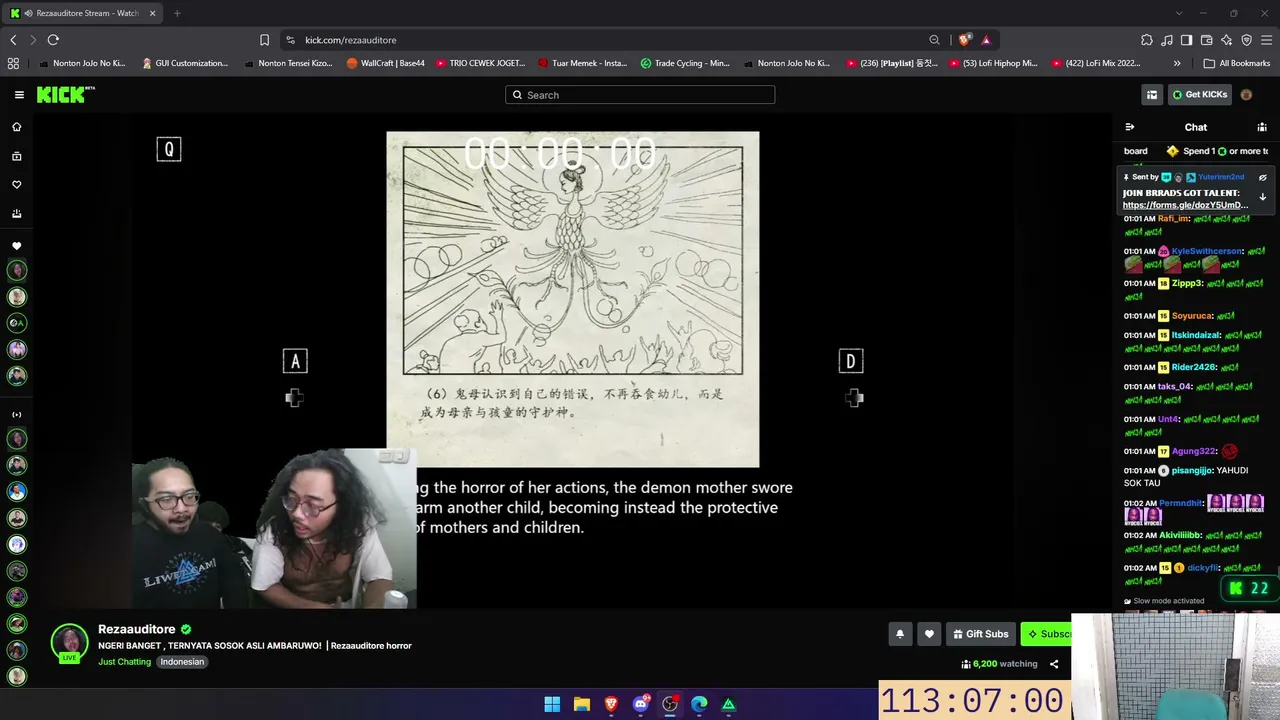The width and height of the screenshot is (1280, 720).
Task: Share the stream using the share icon
Action: coord(1054,664)
